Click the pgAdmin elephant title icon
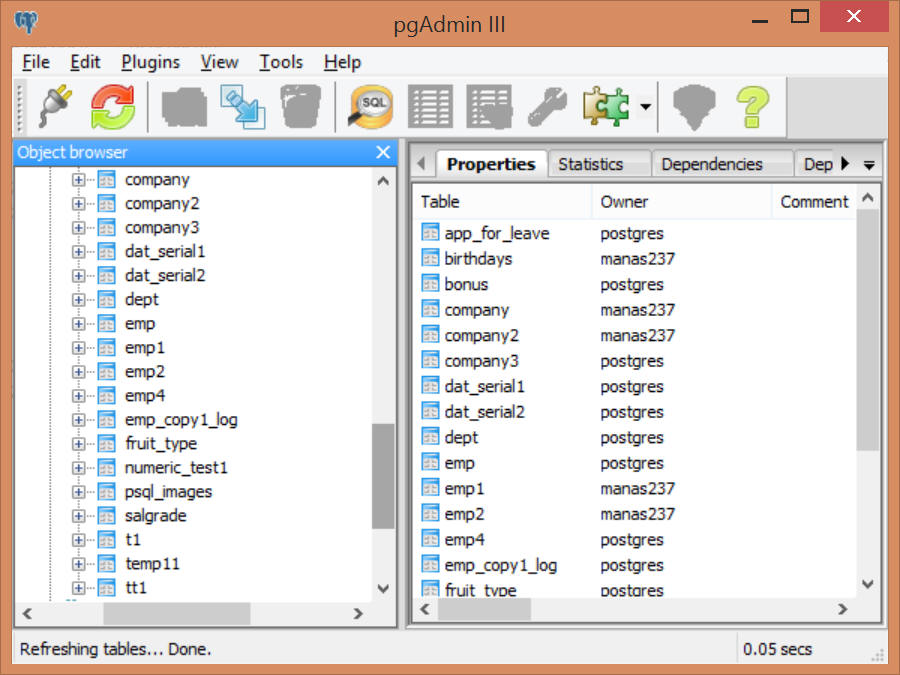The width and height of the screenshot is (900, 675). pos(26,22)
